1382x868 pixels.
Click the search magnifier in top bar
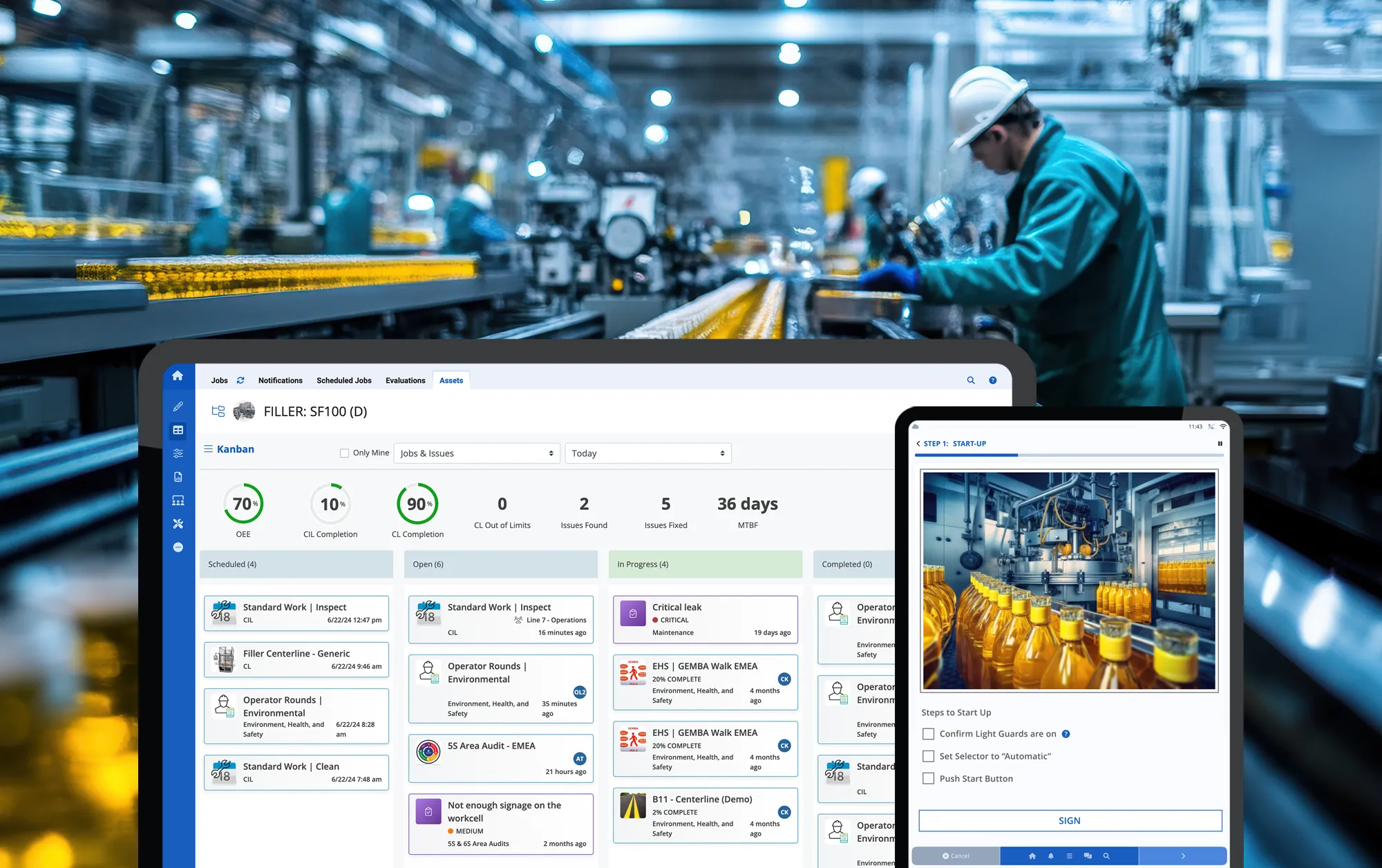click(x=971, y=380)
